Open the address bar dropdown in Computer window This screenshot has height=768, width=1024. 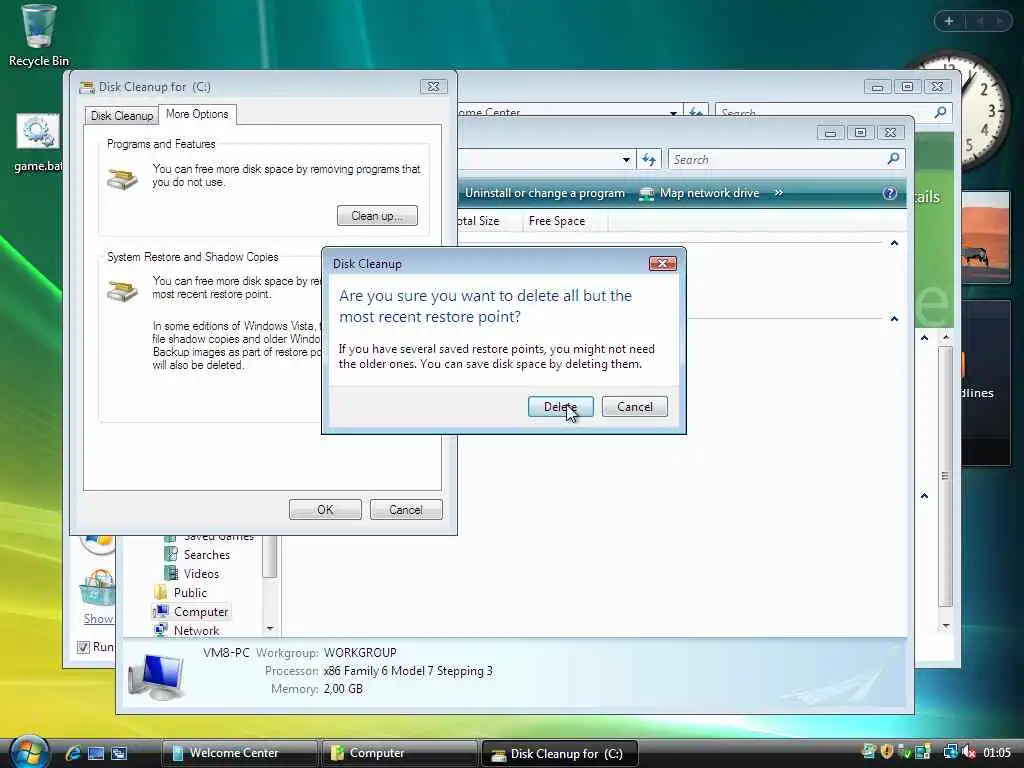626,159
